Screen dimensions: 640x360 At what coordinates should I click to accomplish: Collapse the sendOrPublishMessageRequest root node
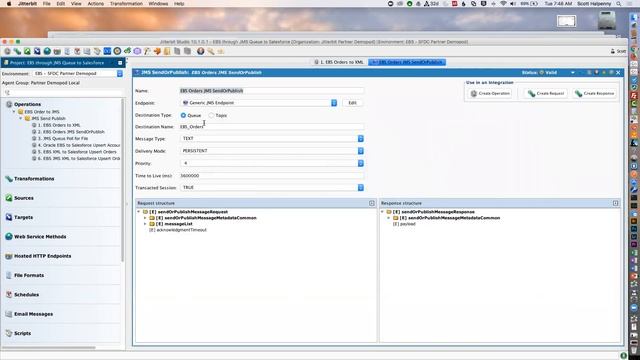(139, 212)
